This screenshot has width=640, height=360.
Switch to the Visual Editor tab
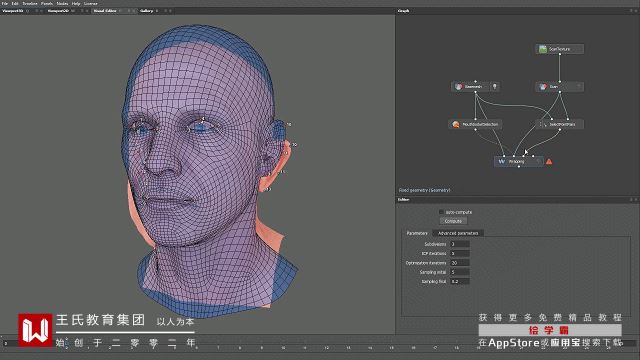coord(105,11)
